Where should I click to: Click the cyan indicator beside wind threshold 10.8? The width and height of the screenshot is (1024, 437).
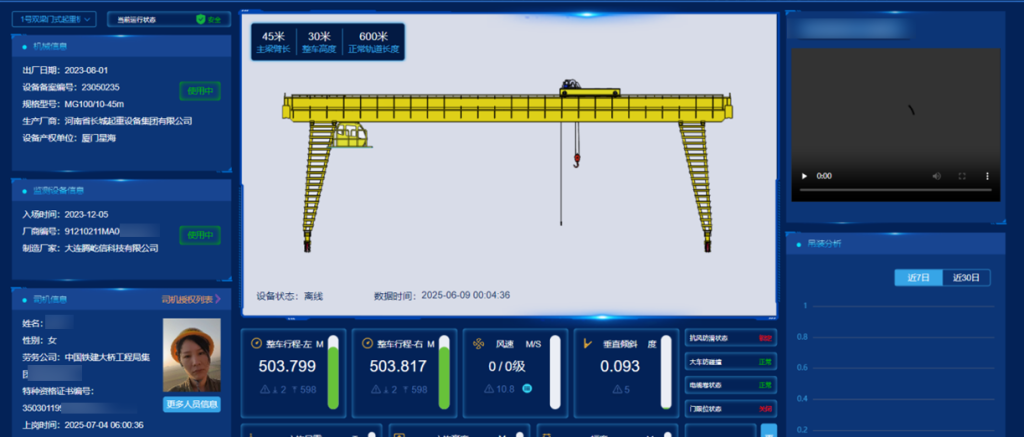click(527, 388)
